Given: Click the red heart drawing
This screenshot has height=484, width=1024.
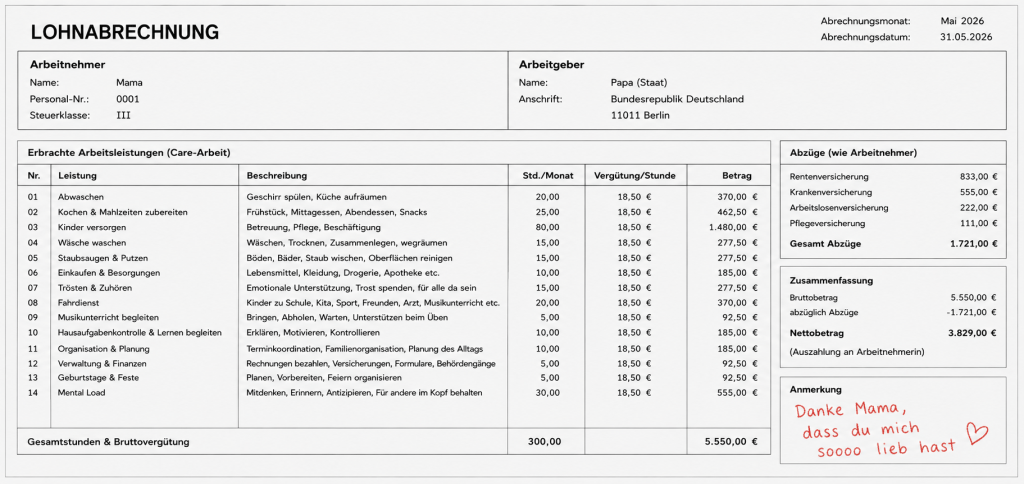Looking at the screenshot, I should tap(977, 432).
